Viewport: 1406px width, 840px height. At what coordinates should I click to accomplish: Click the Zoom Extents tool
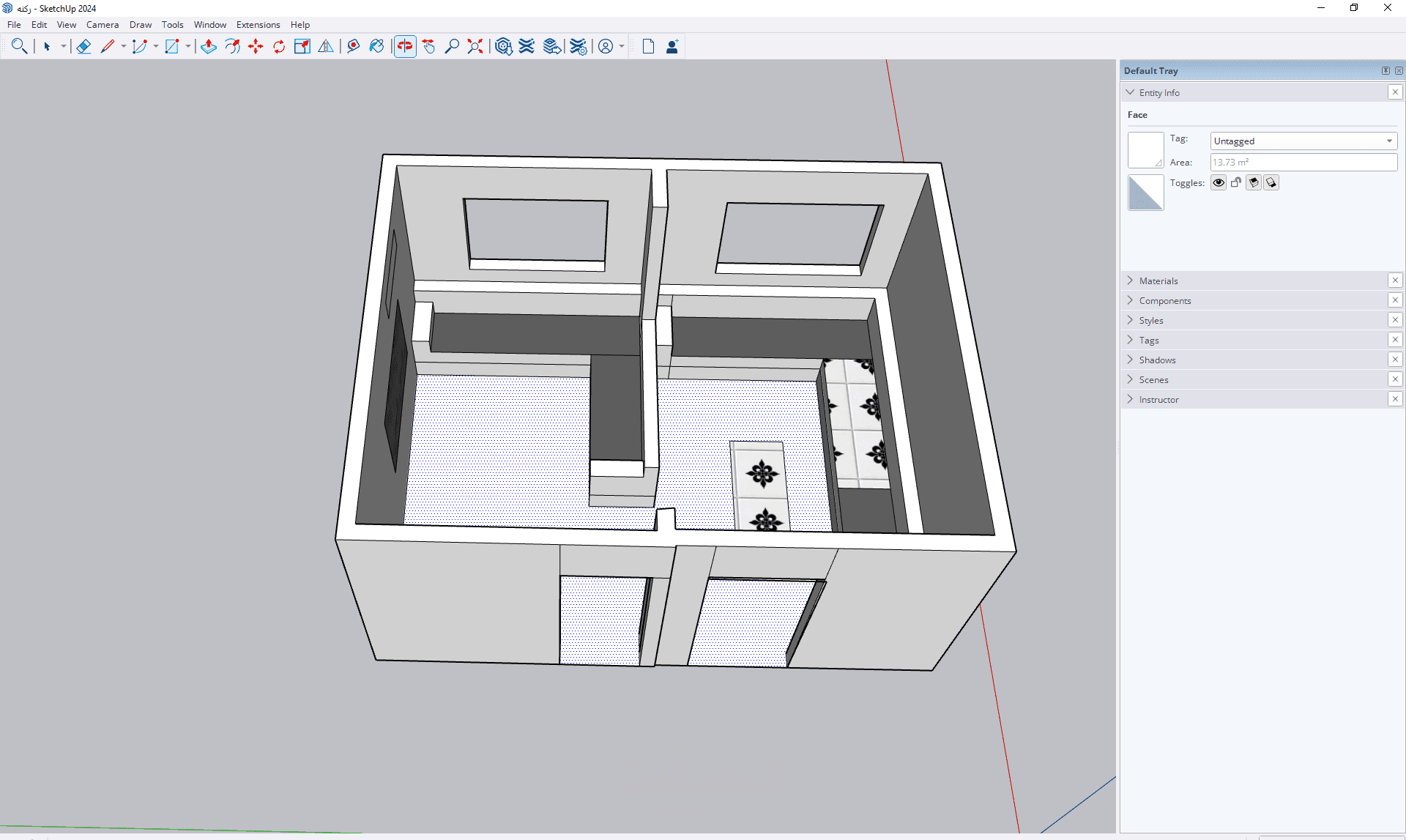pyautogui.click(x=476, y=47)
